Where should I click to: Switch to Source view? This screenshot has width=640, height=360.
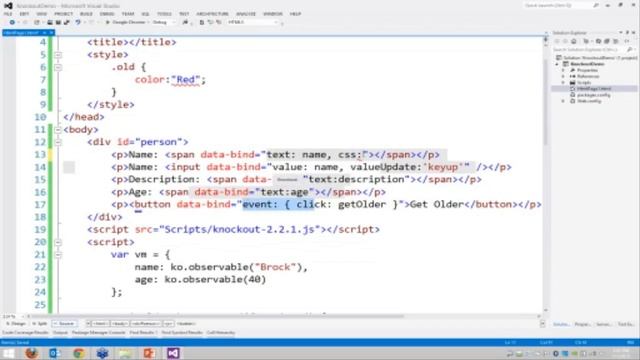tap(64, 324)
